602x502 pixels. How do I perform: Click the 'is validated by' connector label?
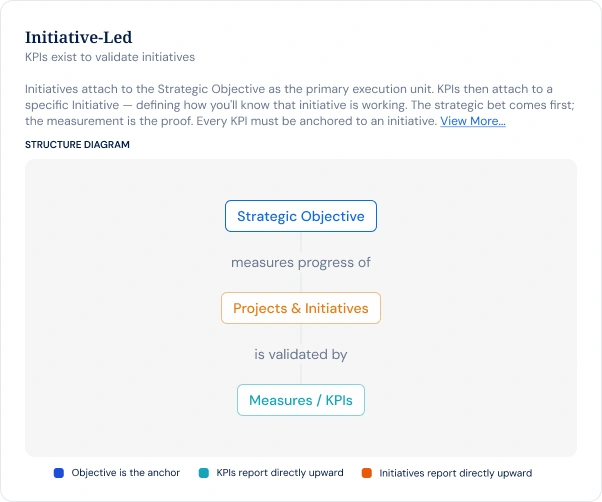[x=301, y=354]
